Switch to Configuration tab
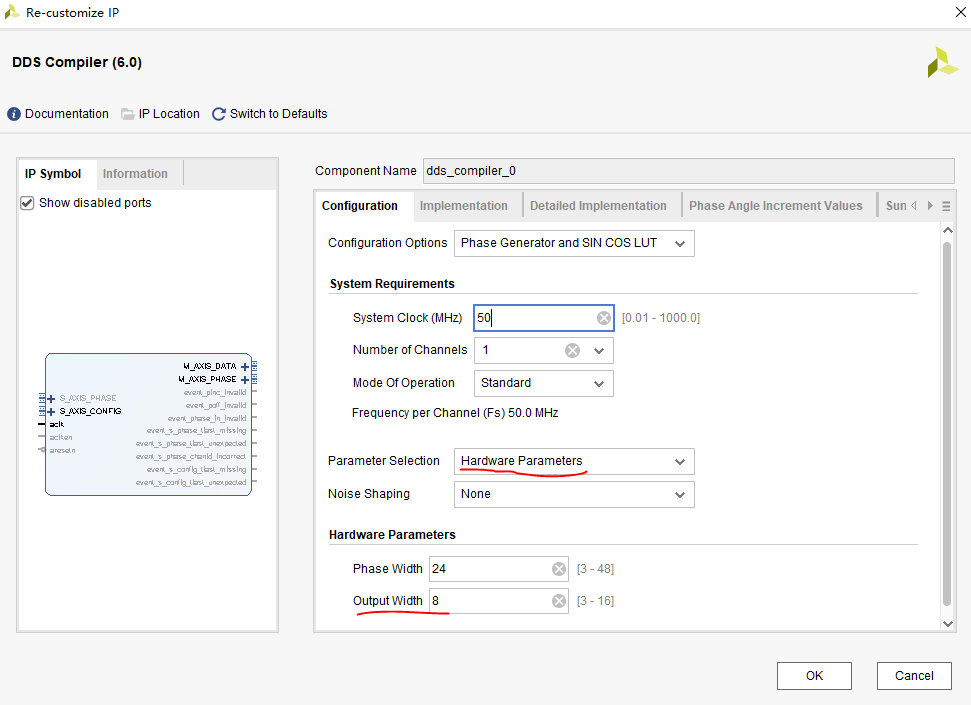Viewport: 971px width, 705px height. pyautogui.click(x=360, y=206)
